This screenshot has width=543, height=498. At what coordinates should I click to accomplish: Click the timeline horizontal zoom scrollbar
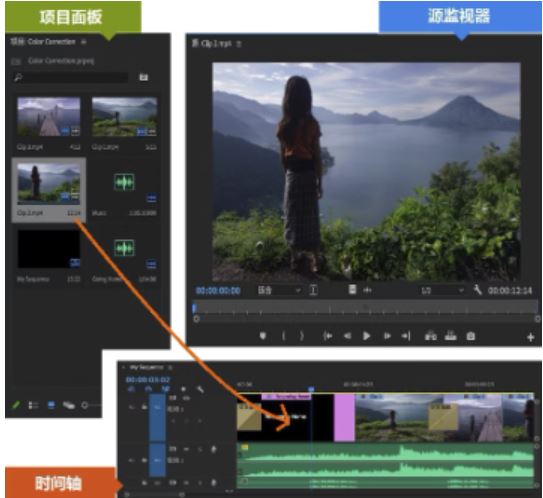tap(154, 494)
